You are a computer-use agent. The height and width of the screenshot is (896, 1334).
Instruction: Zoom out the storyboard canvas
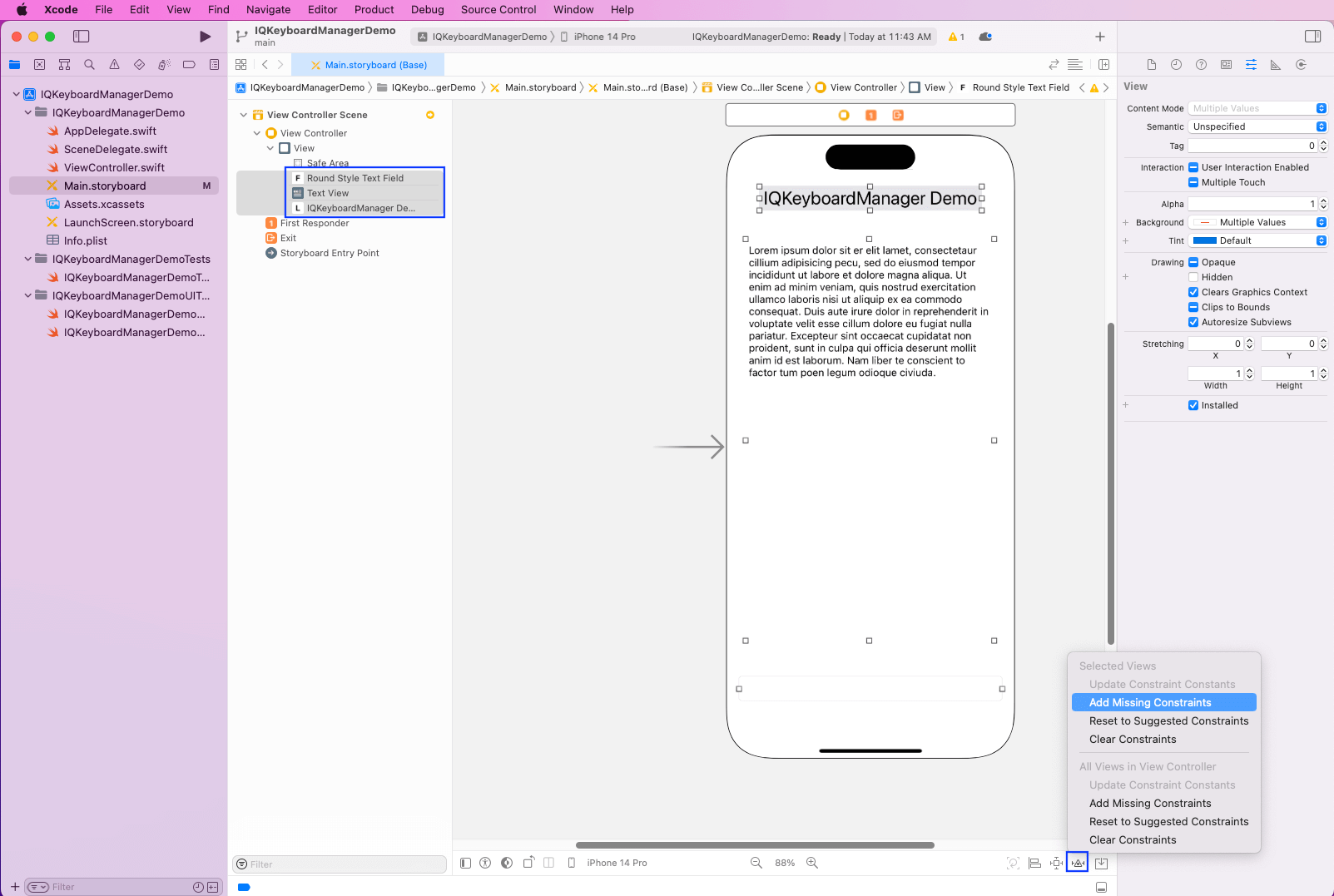pos(756,863)
